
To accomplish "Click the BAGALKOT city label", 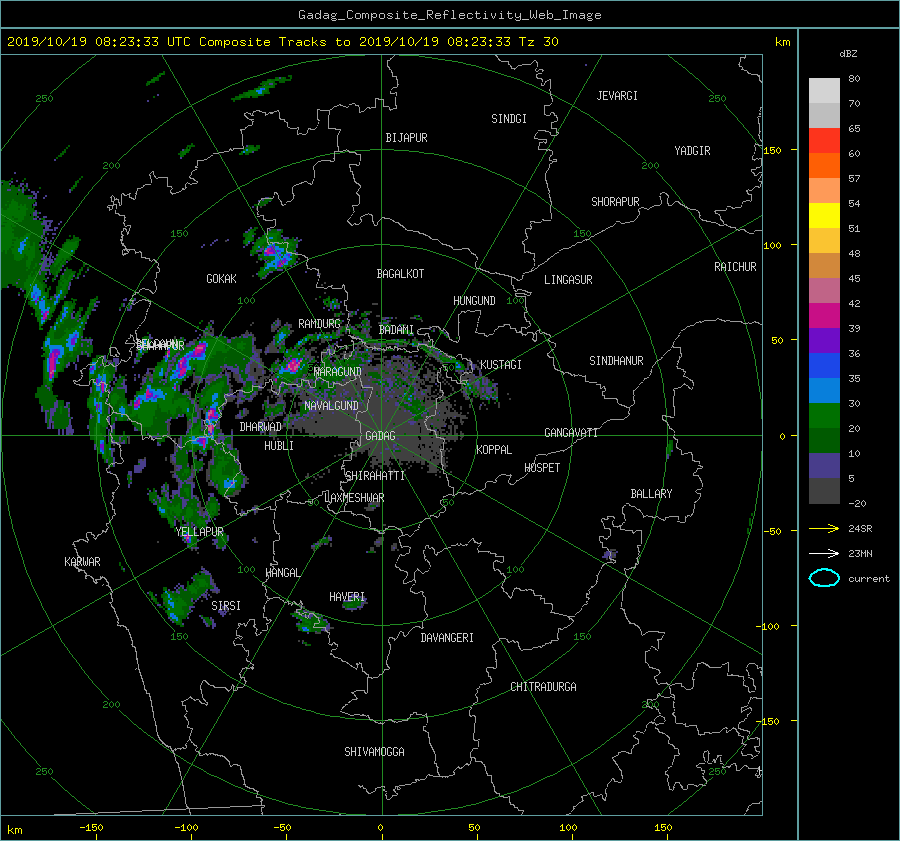I will click(400, 274).
